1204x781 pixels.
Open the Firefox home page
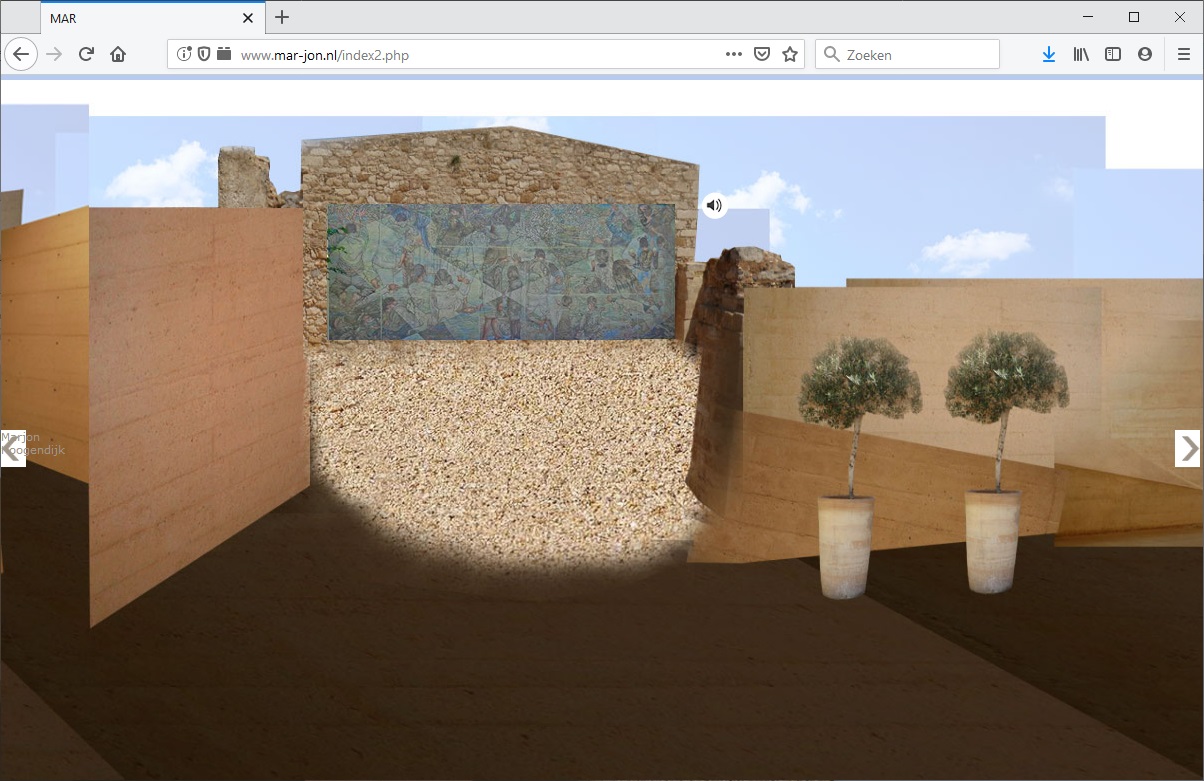click(118, 55)
